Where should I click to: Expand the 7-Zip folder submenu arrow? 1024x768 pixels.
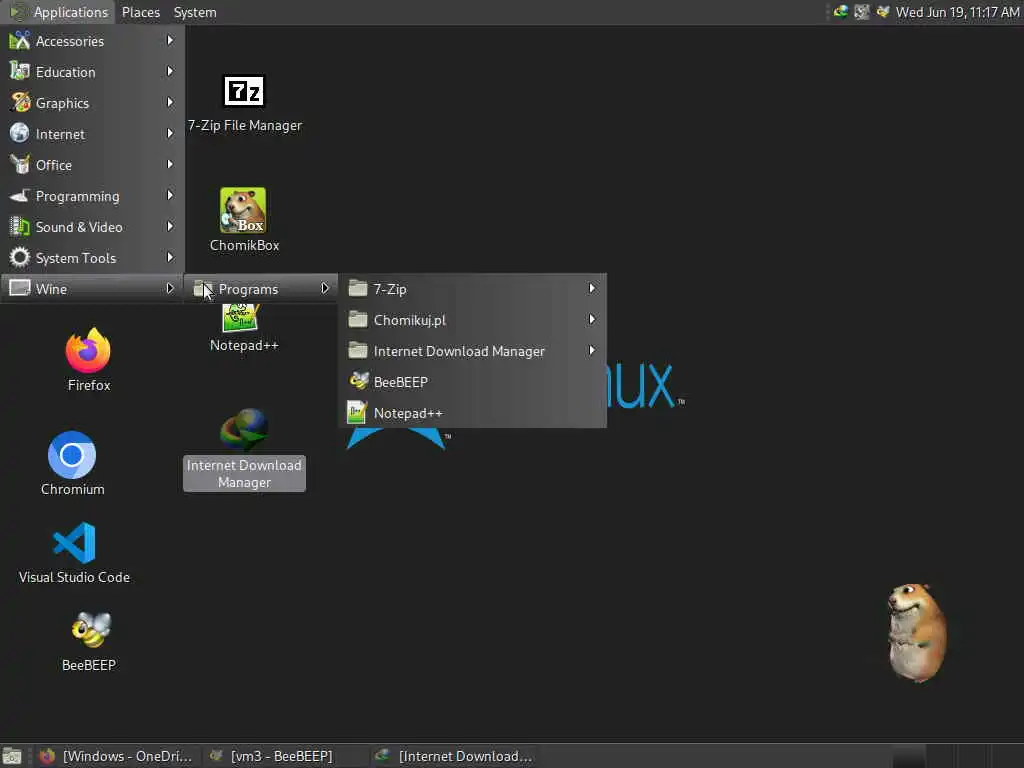click(592, 288)
